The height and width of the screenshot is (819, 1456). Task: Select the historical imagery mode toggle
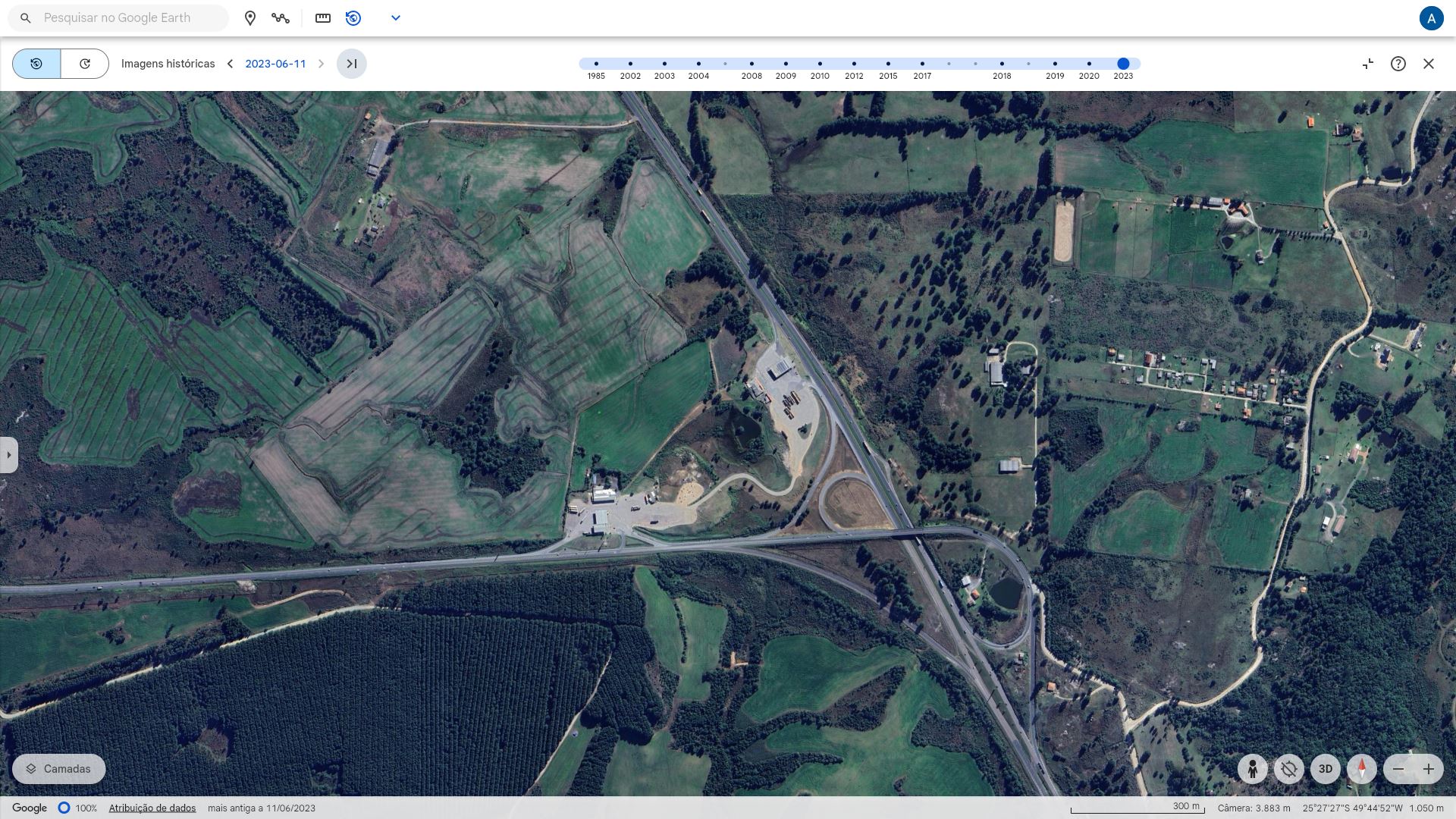pyautogui.click(x=36, y=64)
